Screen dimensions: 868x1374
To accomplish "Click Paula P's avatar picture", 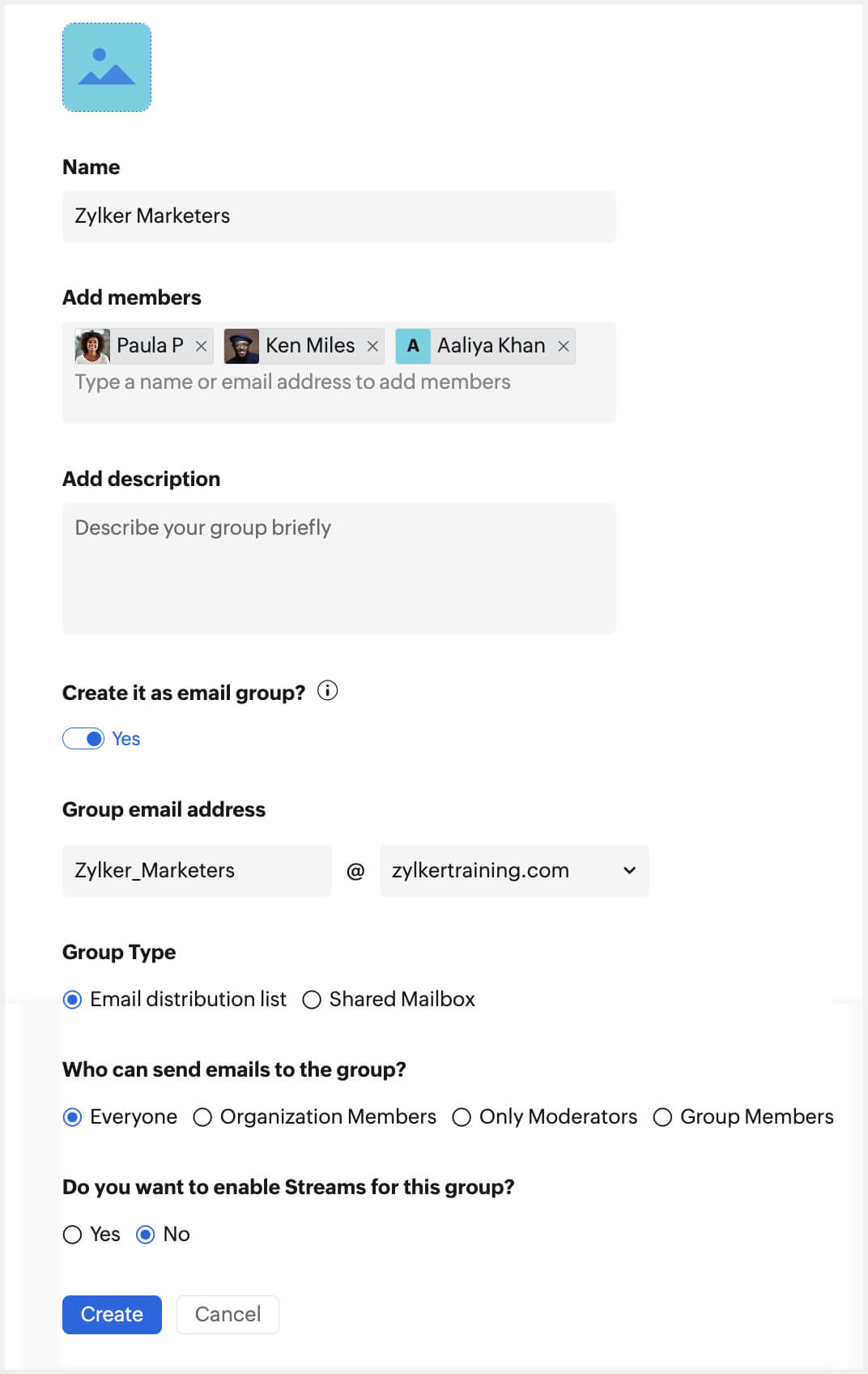I will click(92, 345).
